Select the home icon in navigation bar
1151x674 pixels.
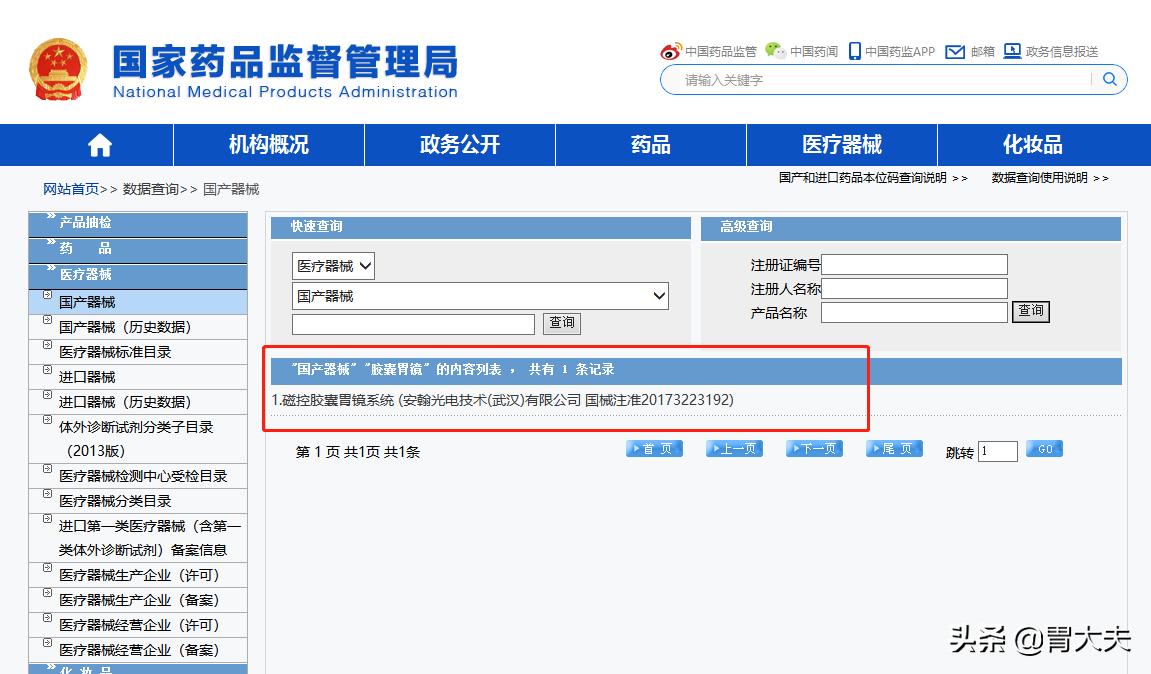pyautogui.click(x=98, y=145)
